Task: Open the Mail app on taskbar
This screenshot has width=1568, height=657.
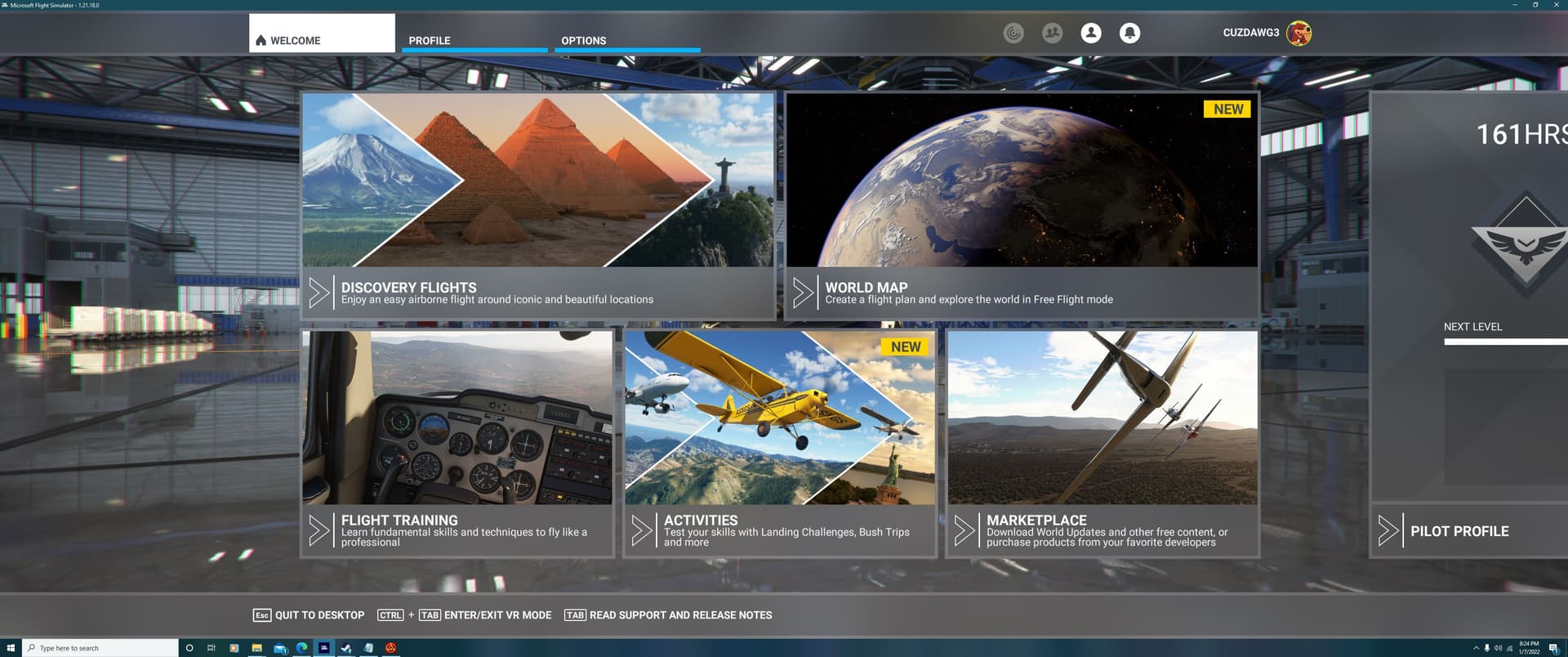Action: tap(279, 648)
